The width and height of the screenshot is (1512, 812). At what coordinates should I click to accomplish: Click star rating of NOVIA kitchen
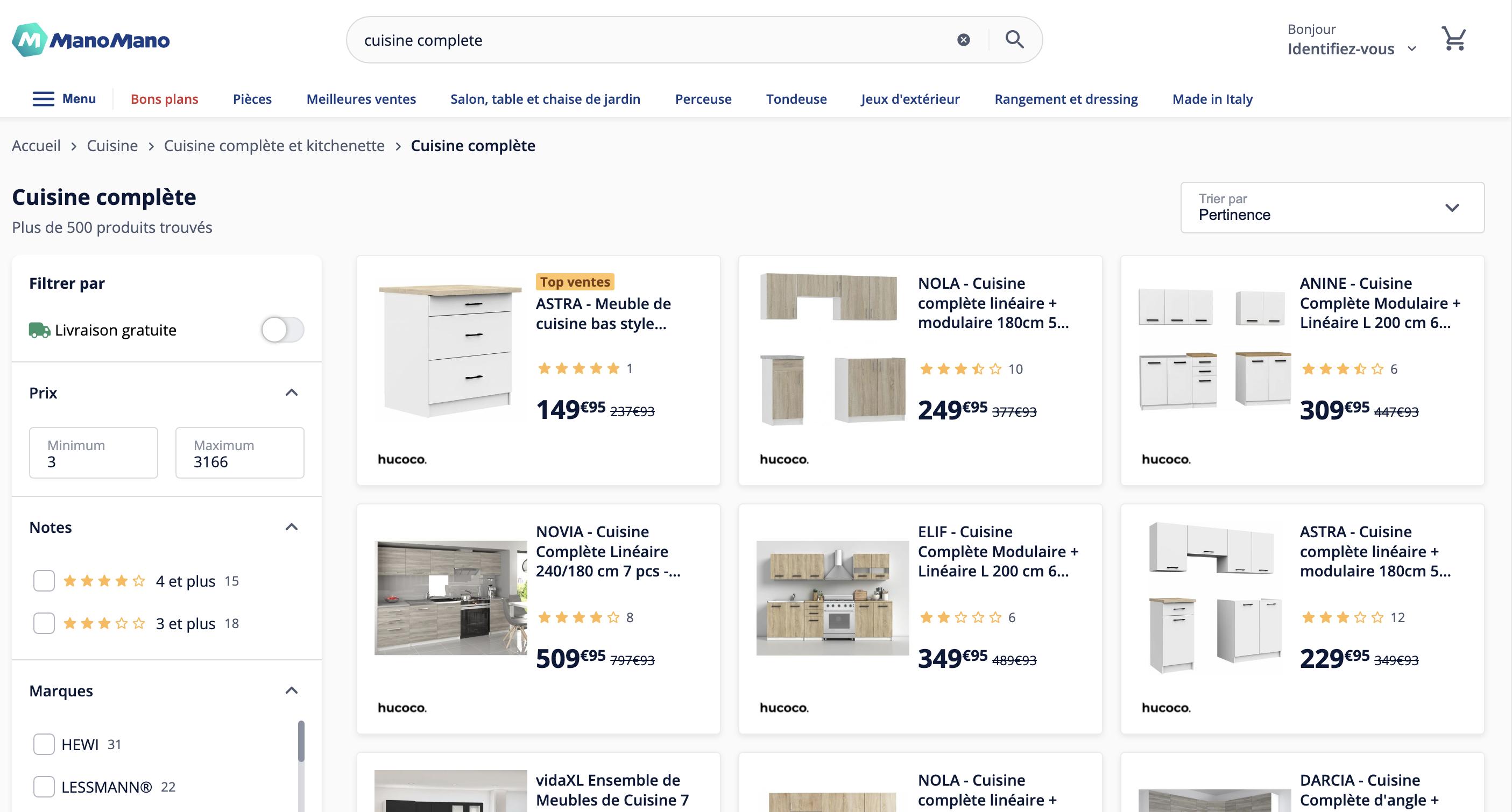click(578, 617)
